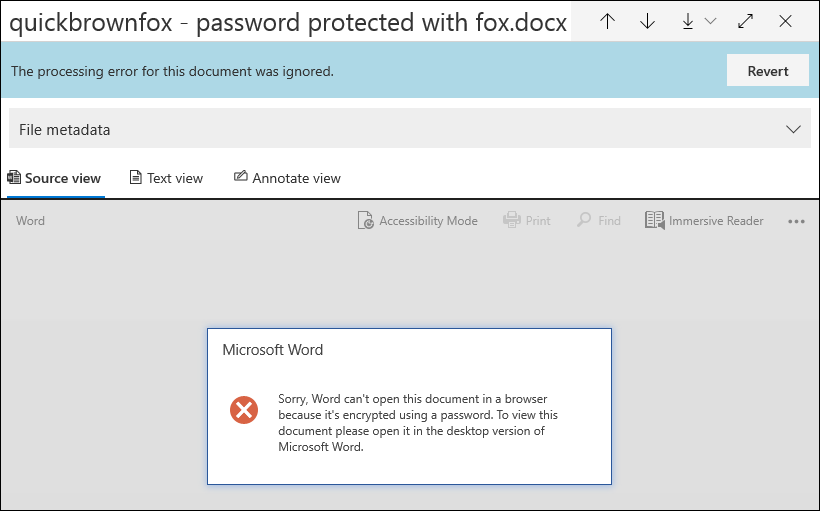Click the document filename title
Screen dimensions: 820x511
pos(288,22)
